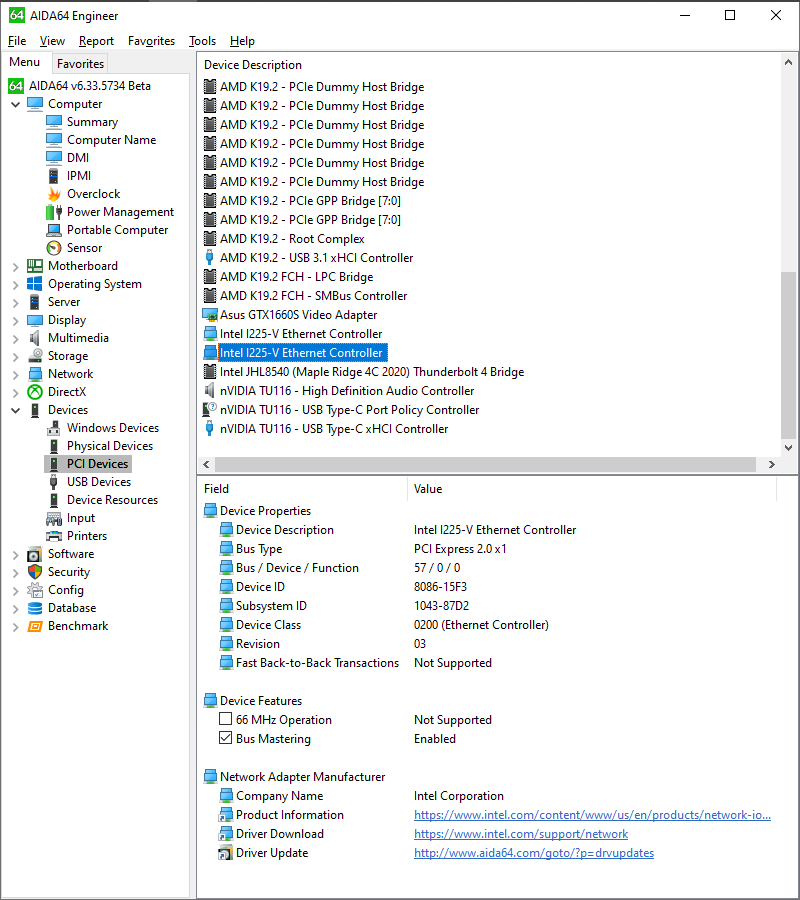Viewport: 800px width, 900px height.
Task: Click the right arrow of the horizontal scrollbar
Action: pos(771,464)
